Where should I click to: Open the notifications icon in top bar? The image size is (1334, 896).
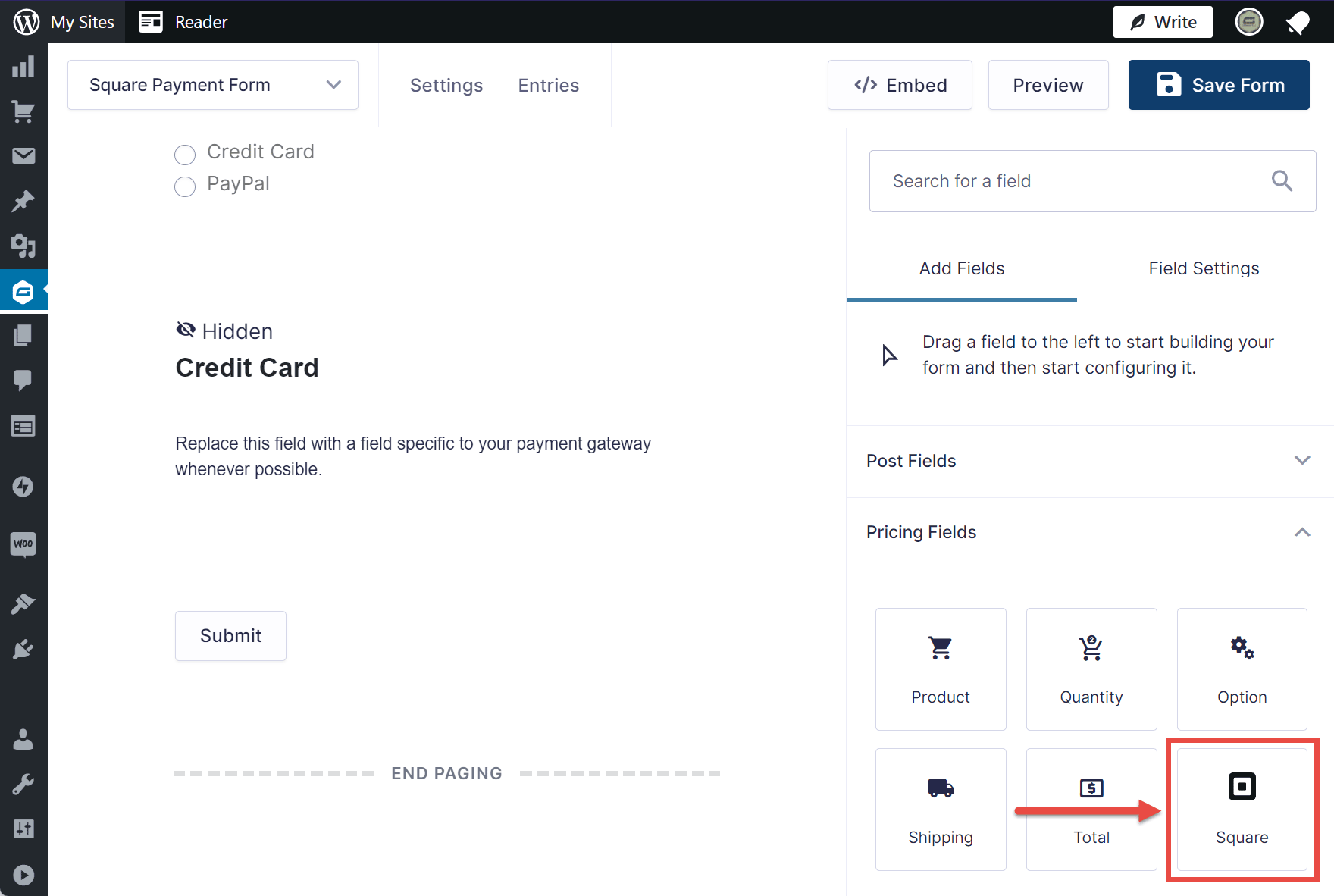point(1298,23)
